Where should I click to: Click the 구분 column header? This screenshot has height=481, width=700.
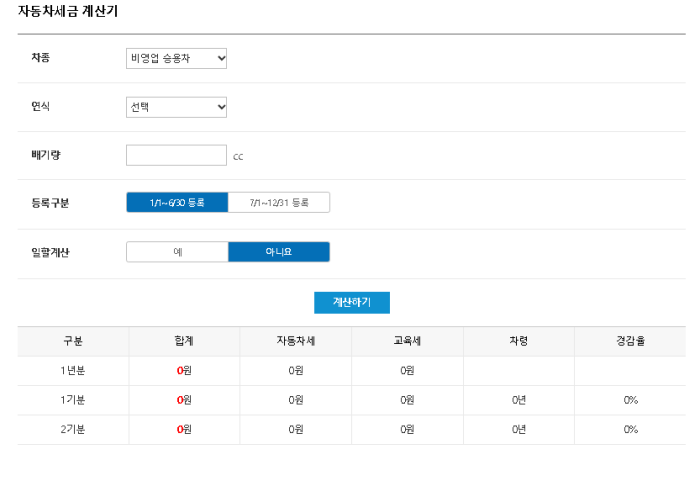pos(73,341)
